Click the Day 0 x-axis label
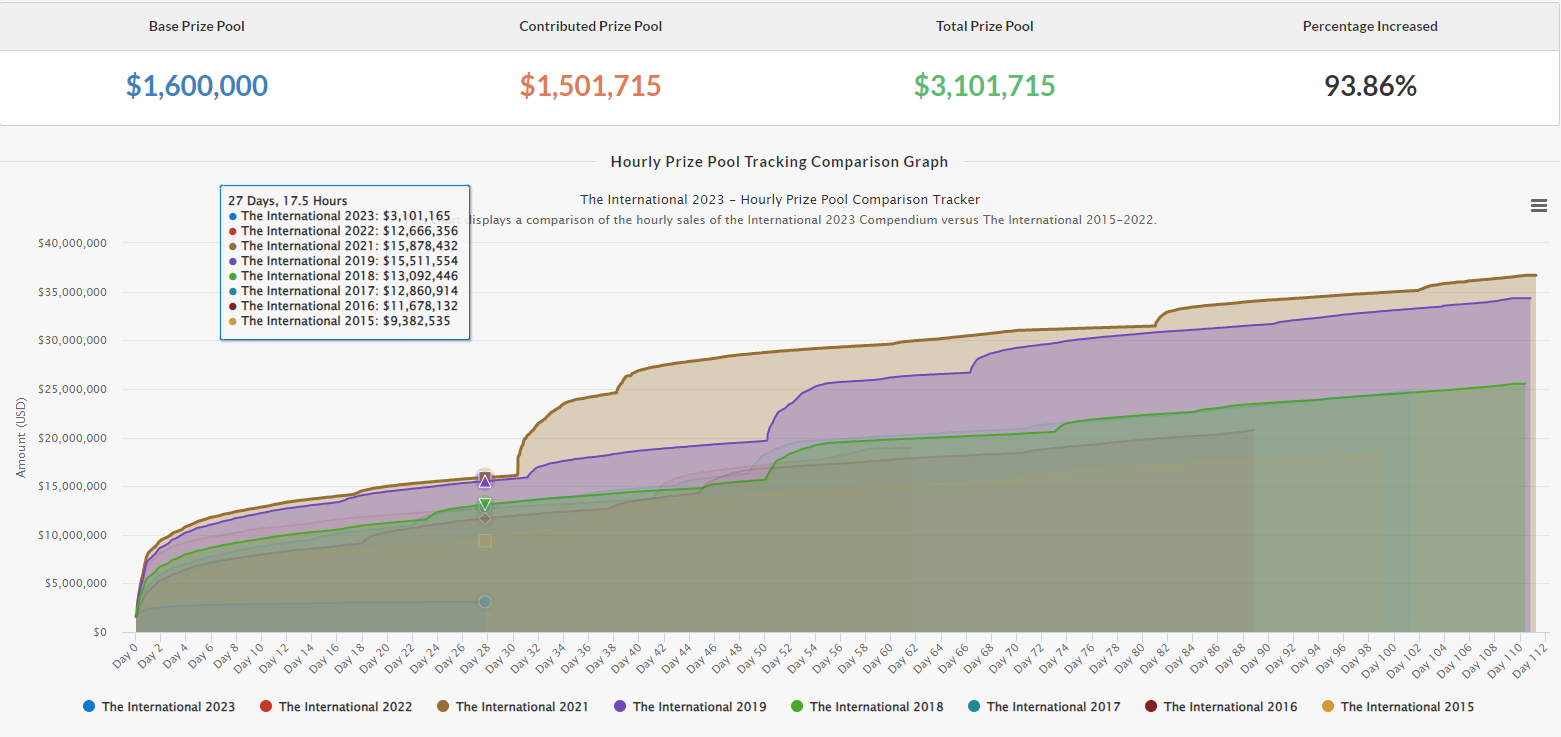The width and height of the screenshot is (1561, 737). click(125, 654)
